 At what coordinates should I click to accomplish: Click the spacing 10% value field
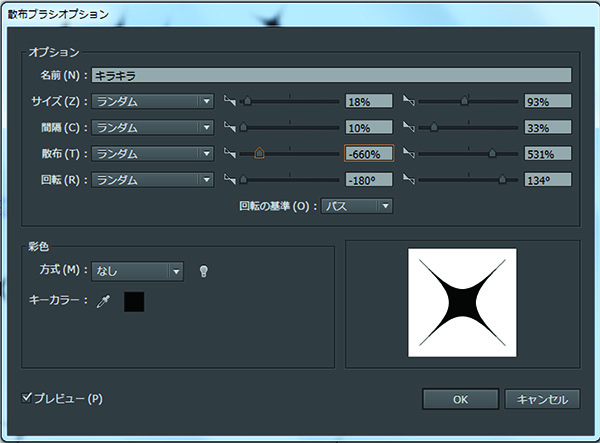point(369,127)
